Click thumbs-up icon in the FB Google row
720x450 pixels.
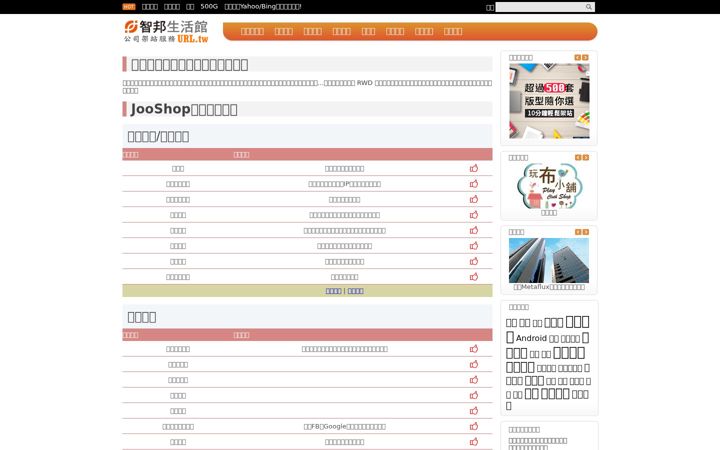474,426
